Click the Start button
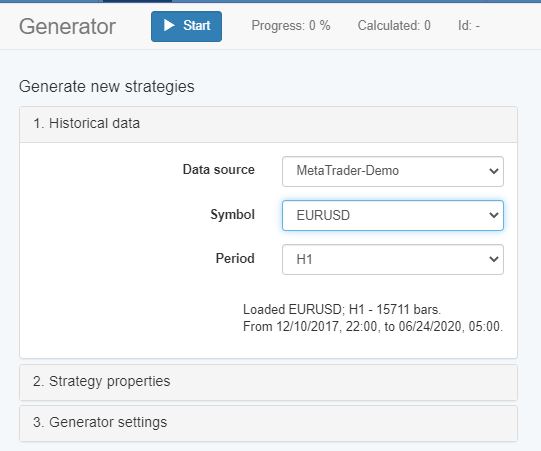 click(186, 27)
